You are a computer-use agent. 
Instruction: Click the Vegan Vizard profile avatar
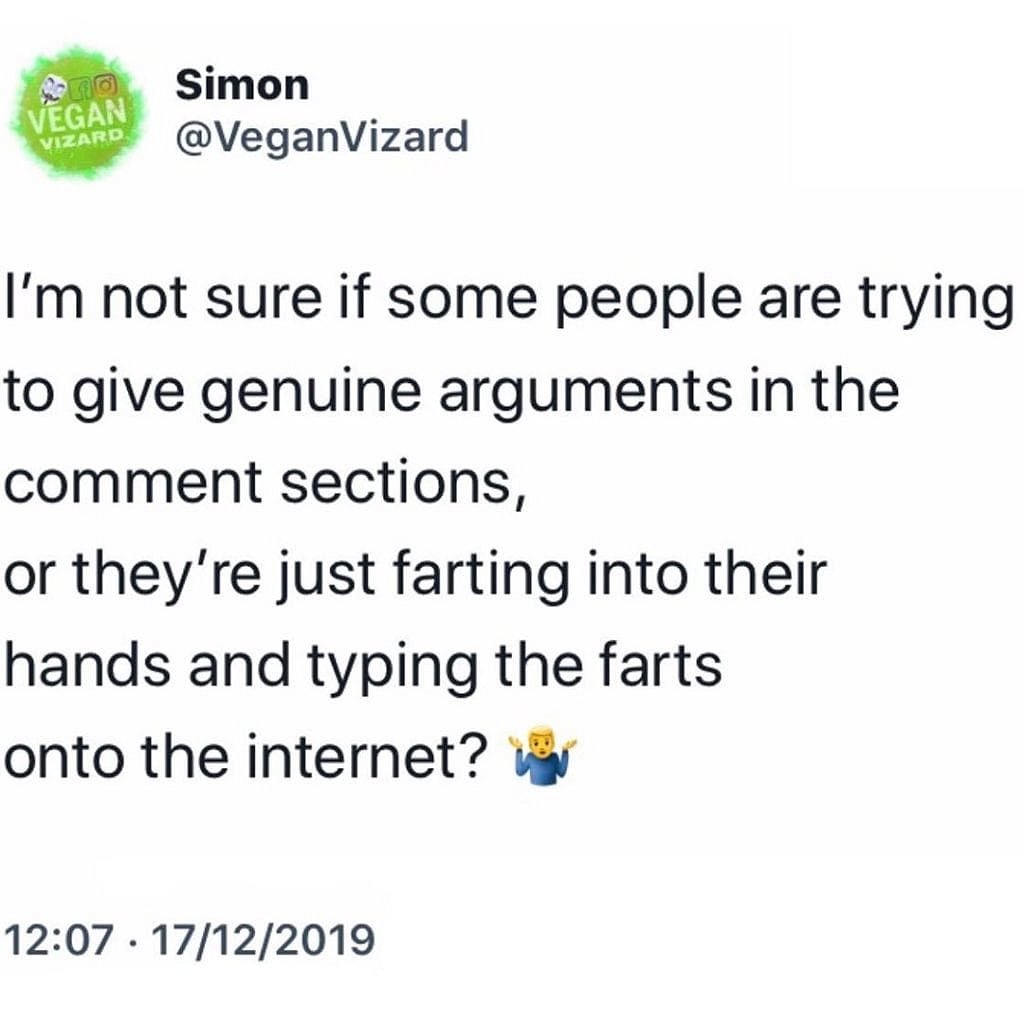click(80, 112)
